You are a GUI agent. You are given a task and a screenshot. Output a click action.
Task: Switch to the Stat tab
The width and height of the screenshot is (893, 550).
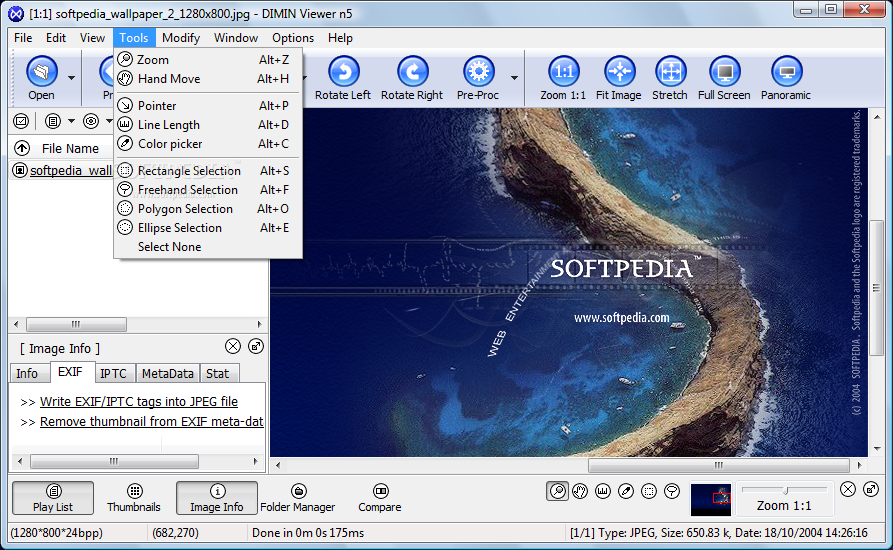point(218,373)
